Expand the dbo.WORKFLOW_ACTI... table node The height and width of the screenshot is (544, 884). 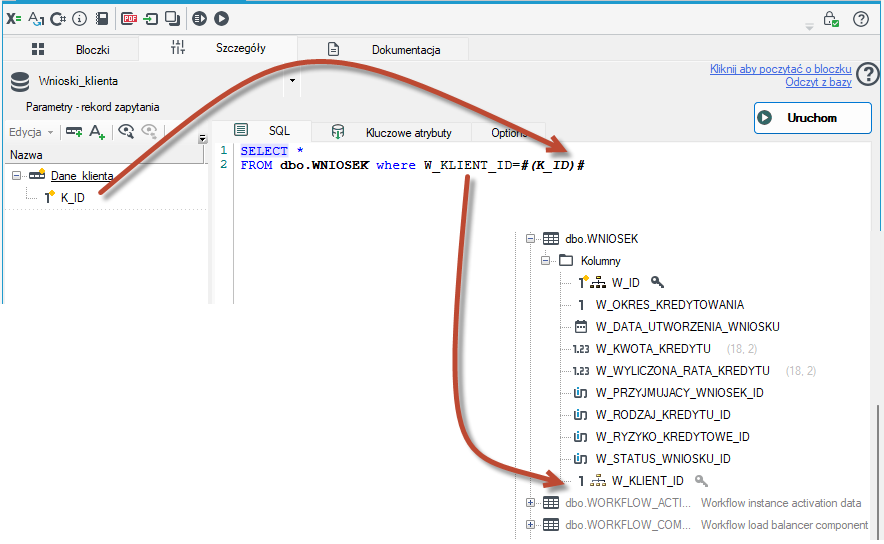(530, 503)
